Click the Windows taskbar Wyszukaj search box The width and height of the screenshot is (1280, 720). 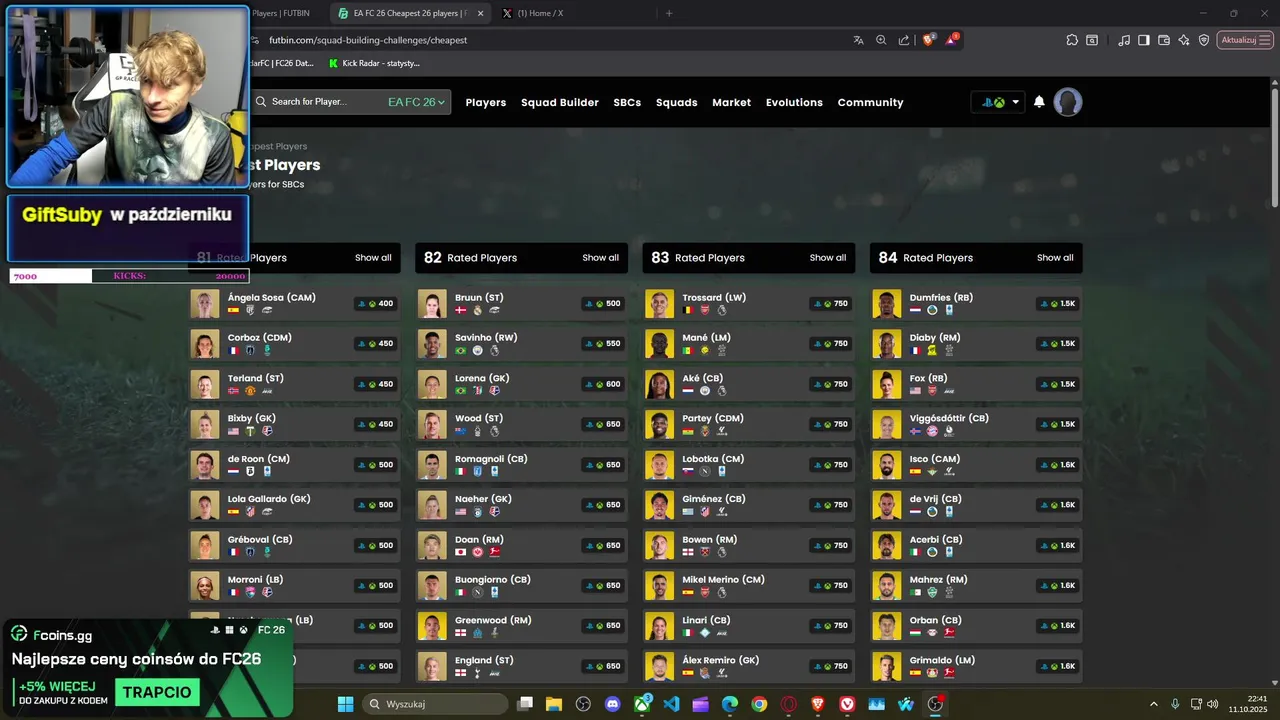[x=436, y=704]
